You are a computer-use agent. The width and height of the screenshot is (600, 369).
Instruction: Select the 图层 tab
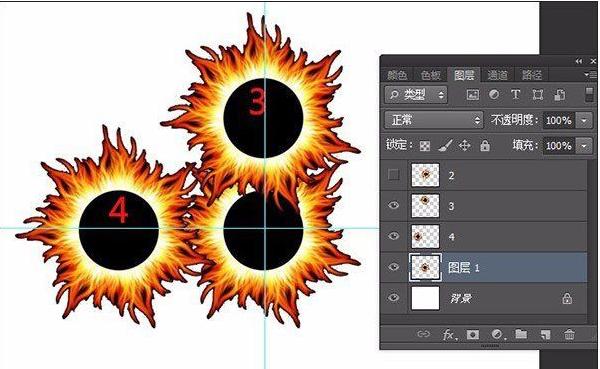pyautogui.click(x=465, y=75)
